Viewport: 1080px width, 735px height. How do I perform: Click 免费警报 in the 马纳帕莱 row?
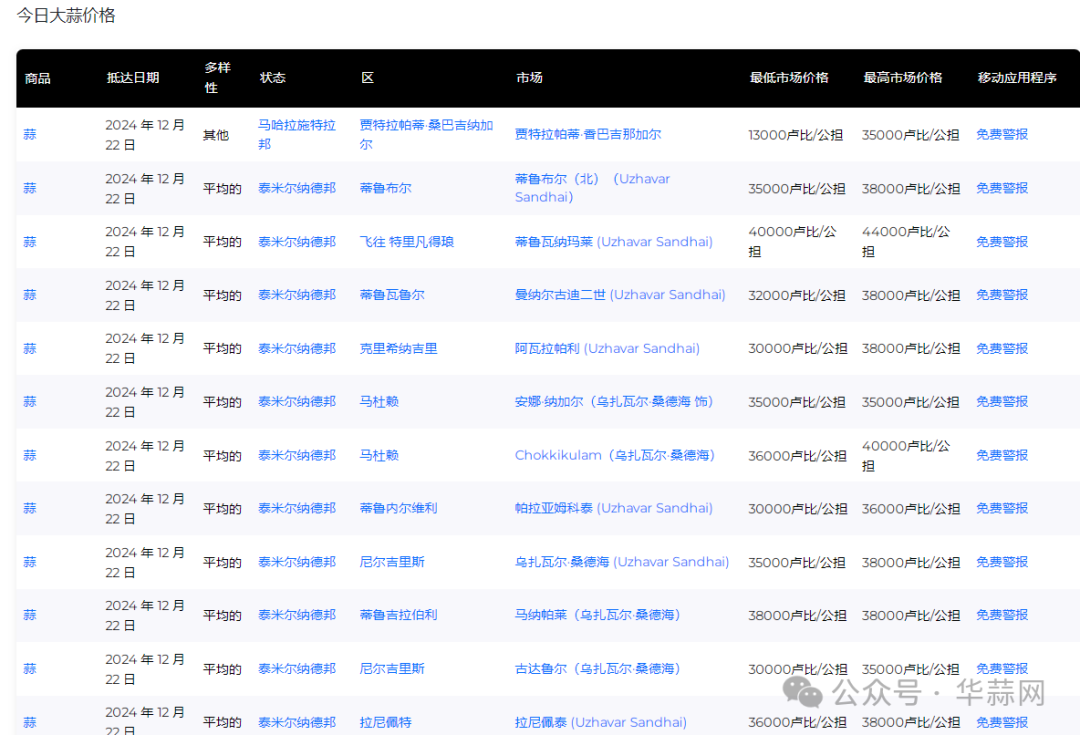pos(1001,615)
